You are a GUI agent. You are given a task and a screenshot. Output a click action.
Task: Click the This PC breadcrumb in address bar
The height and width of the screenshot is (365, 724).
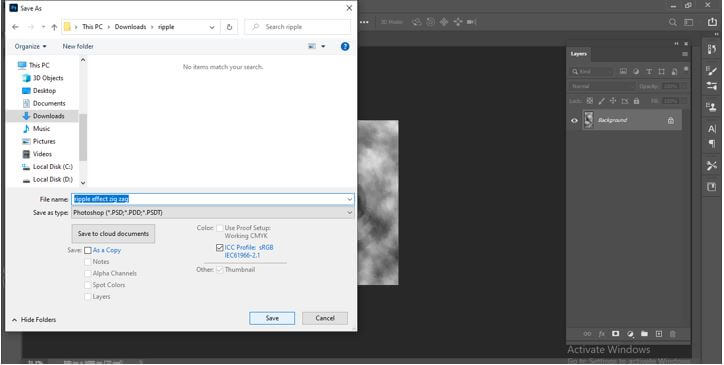coord(92,27)
